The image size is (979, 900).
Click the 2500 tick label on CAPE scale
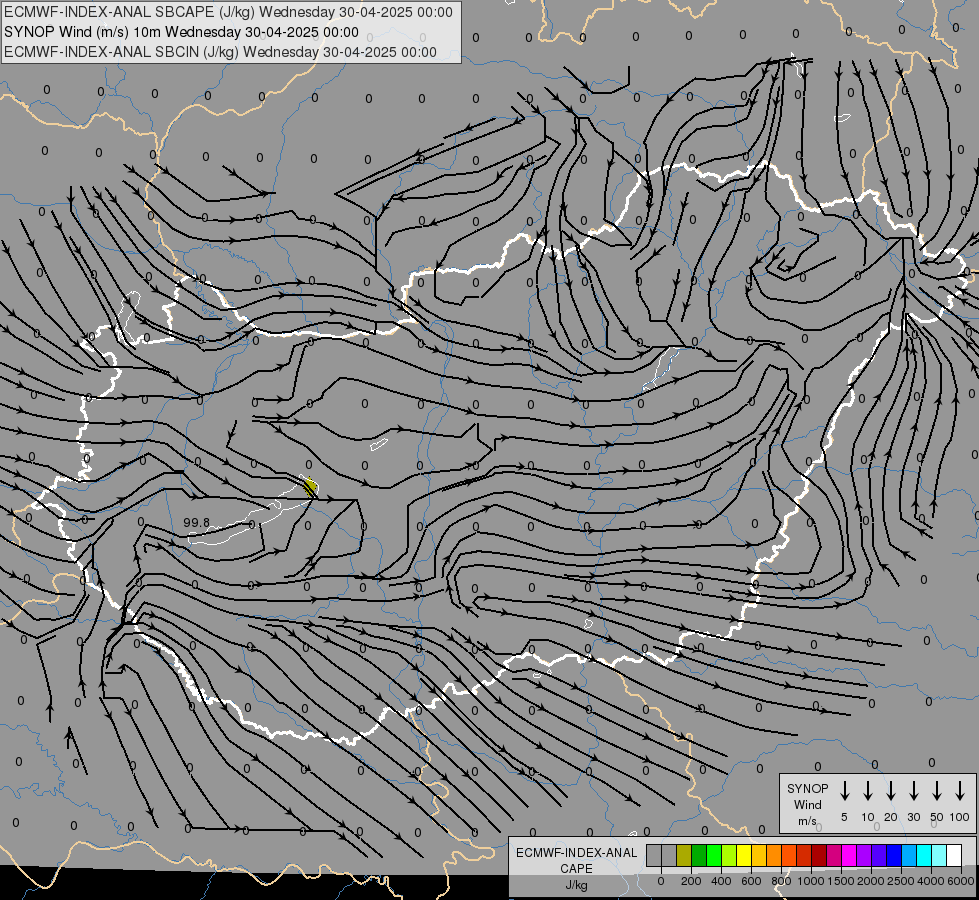coord(901,881)
